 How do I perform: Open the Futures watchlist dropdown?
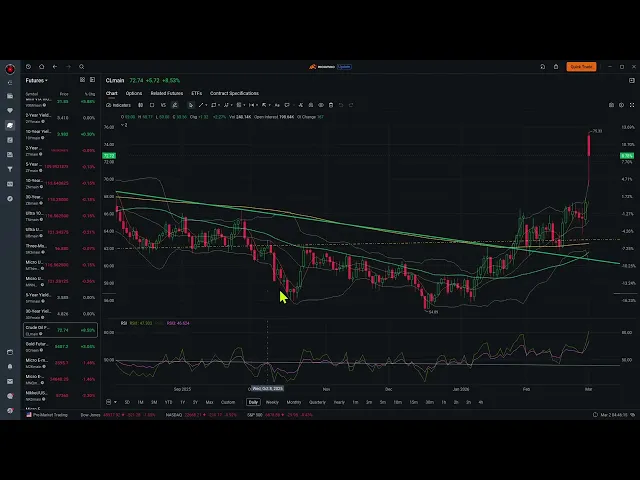tap(37, 80)
